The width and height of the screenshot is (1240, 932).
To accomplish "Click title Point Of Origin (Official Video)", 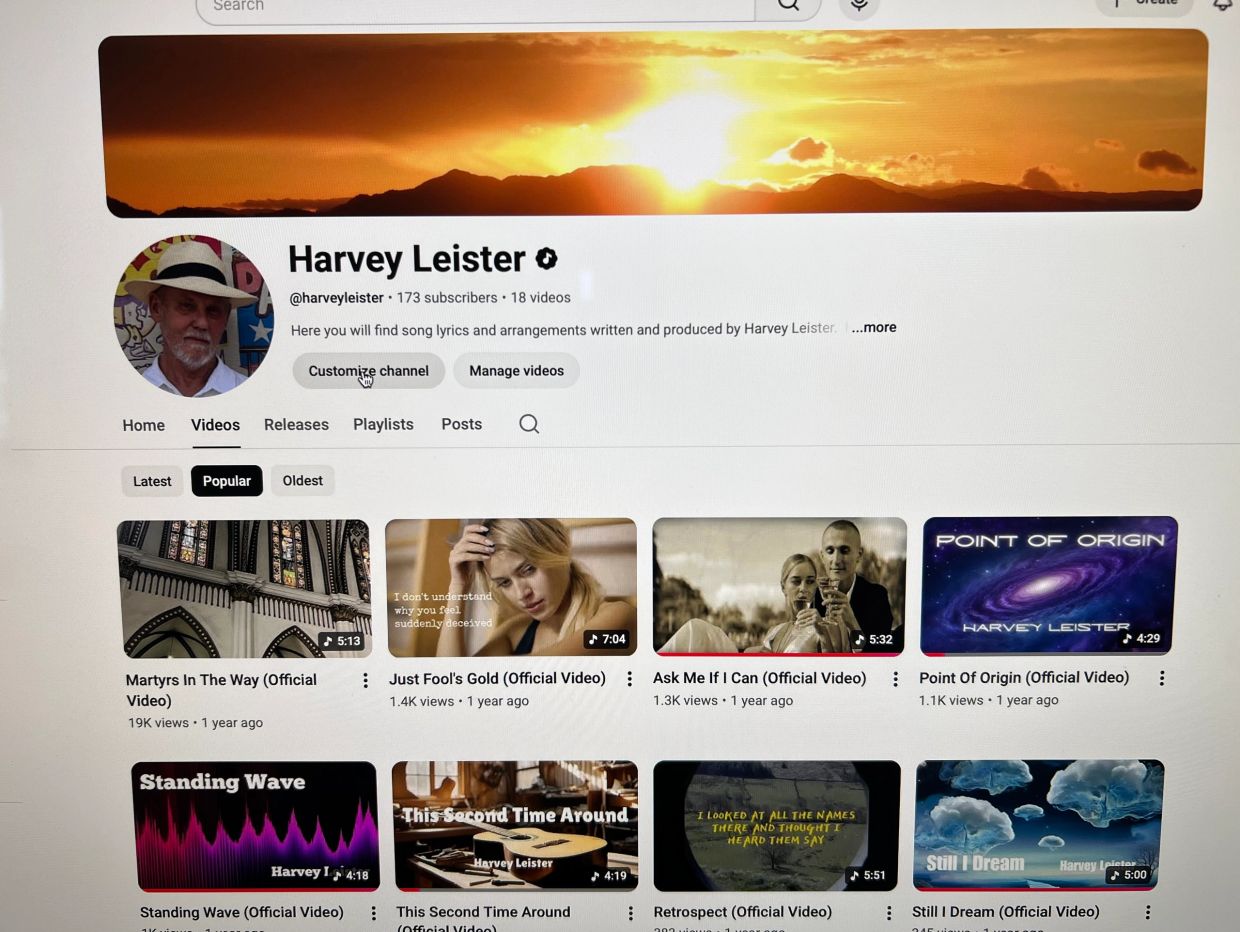I will pos(1024,678).
